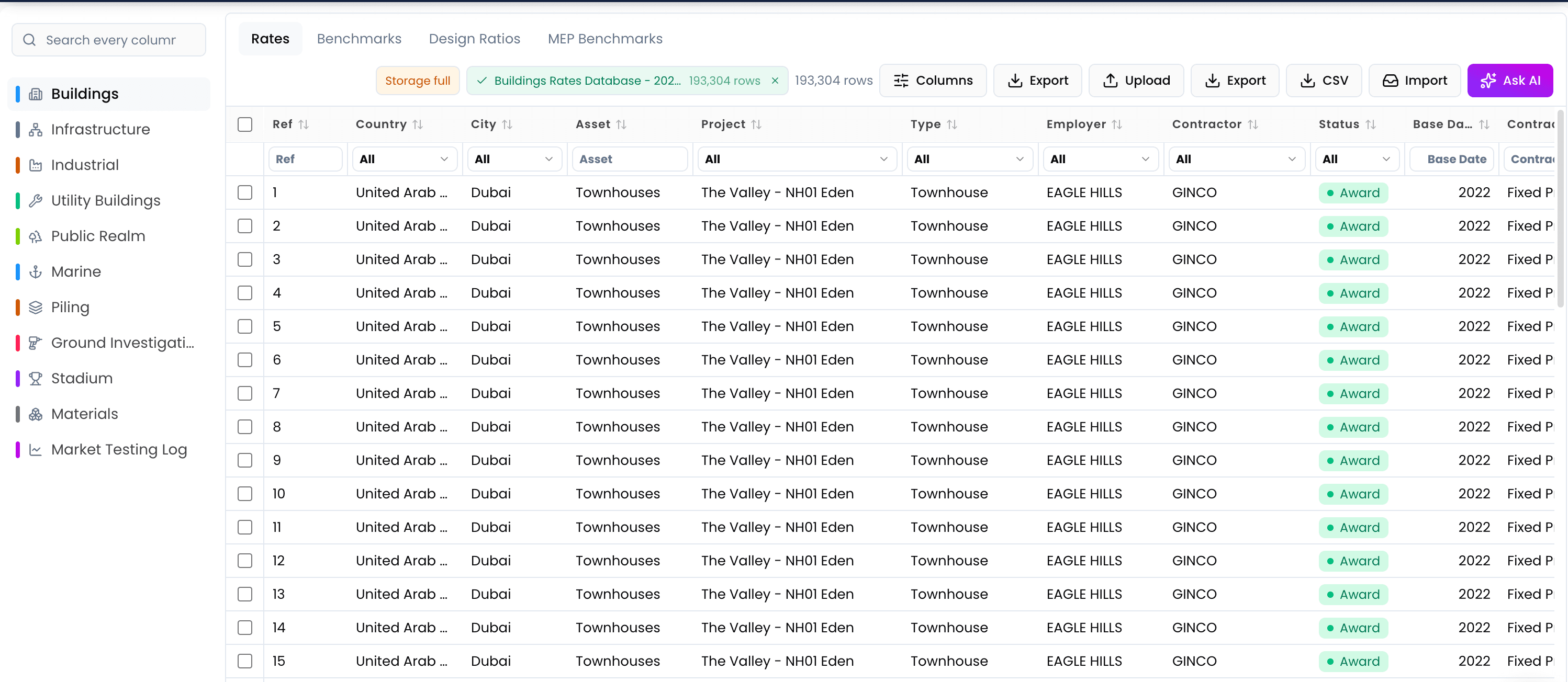Sort by Asset column arrows
The image size is (1568, 682).
[x=621, y=124]
